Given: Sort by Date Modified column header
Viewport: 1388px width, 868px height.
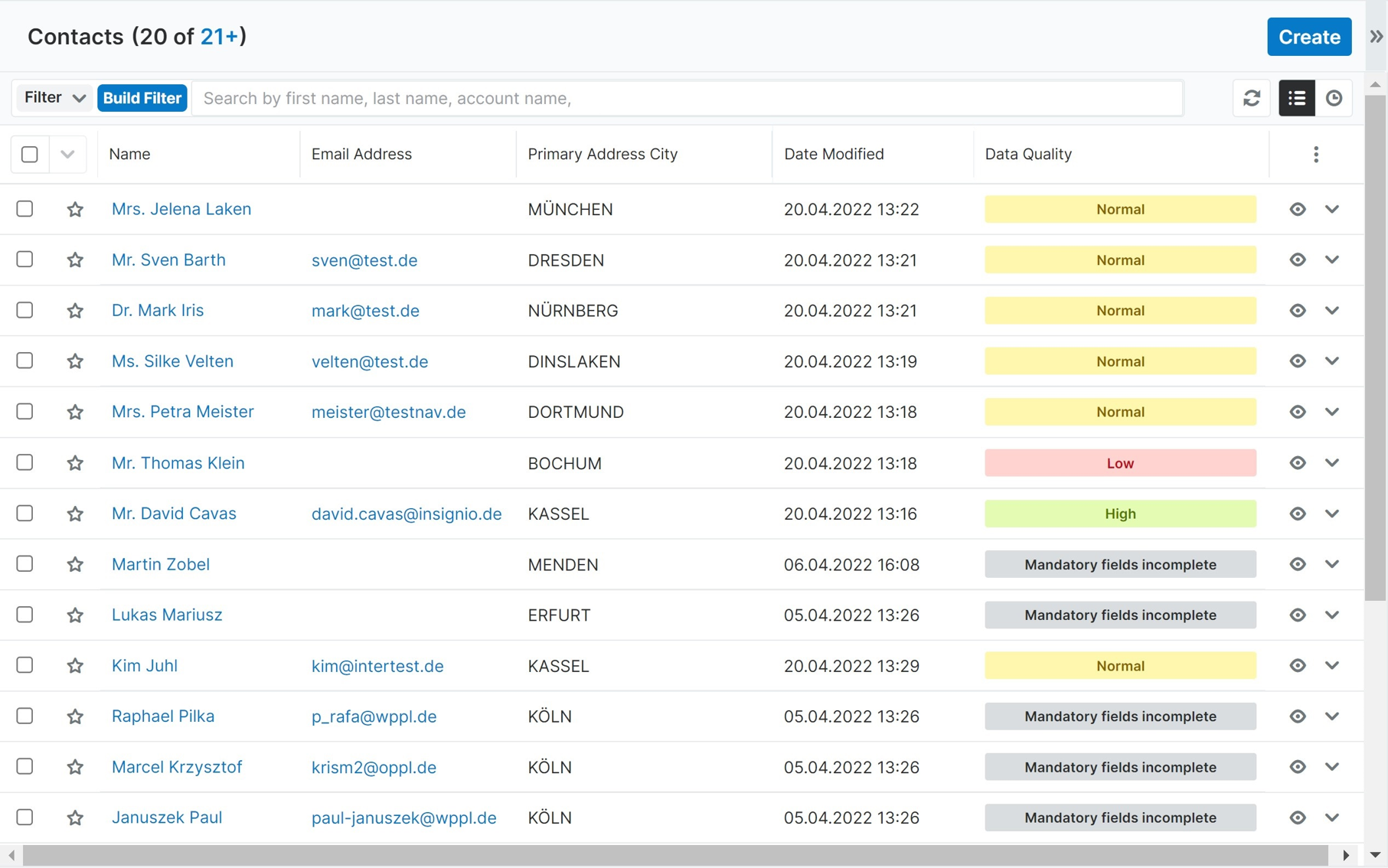Looking at the screenshot, I should click(833, 155).
